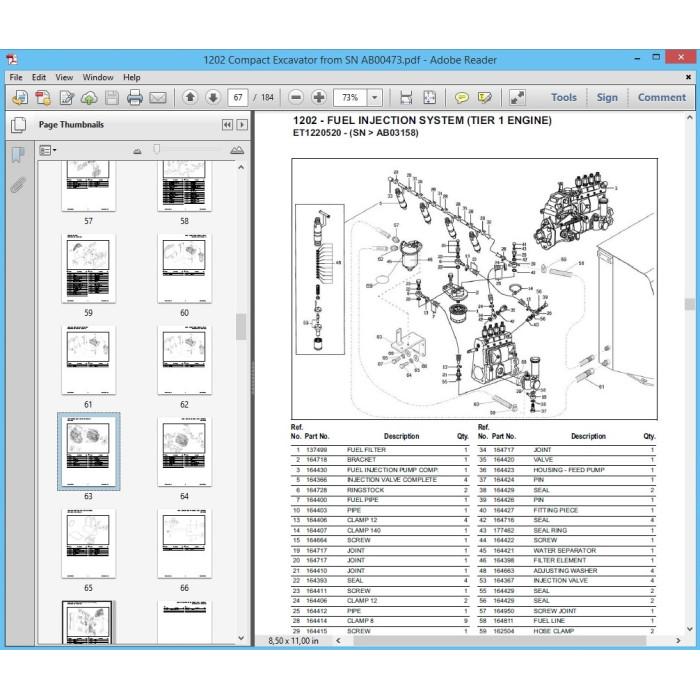Viewport: 700px width, 700px height.
Task: Select page 57 thumbnail
Action: 88,186
